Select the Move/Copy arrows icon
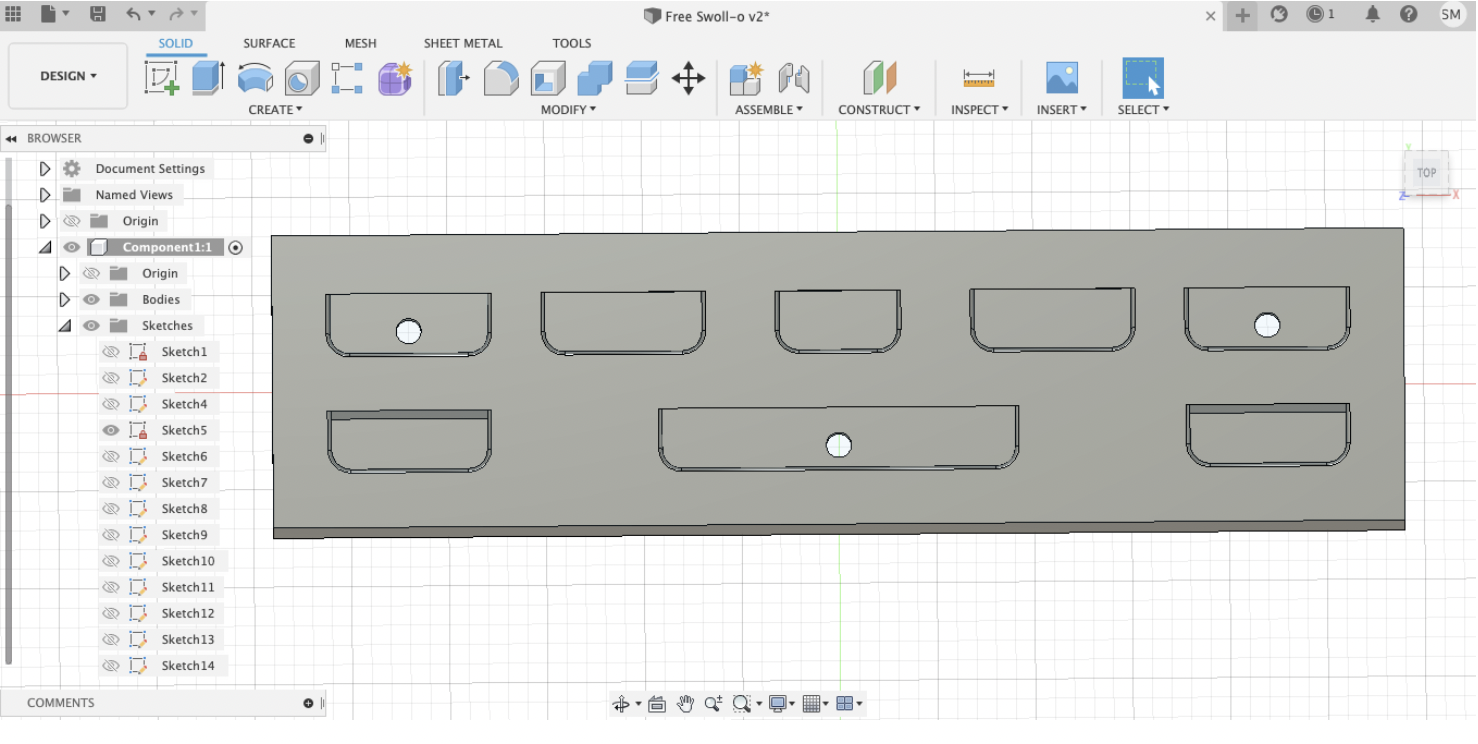The width and height of the screenshot is (1478, 744). [x=688, y=78]
